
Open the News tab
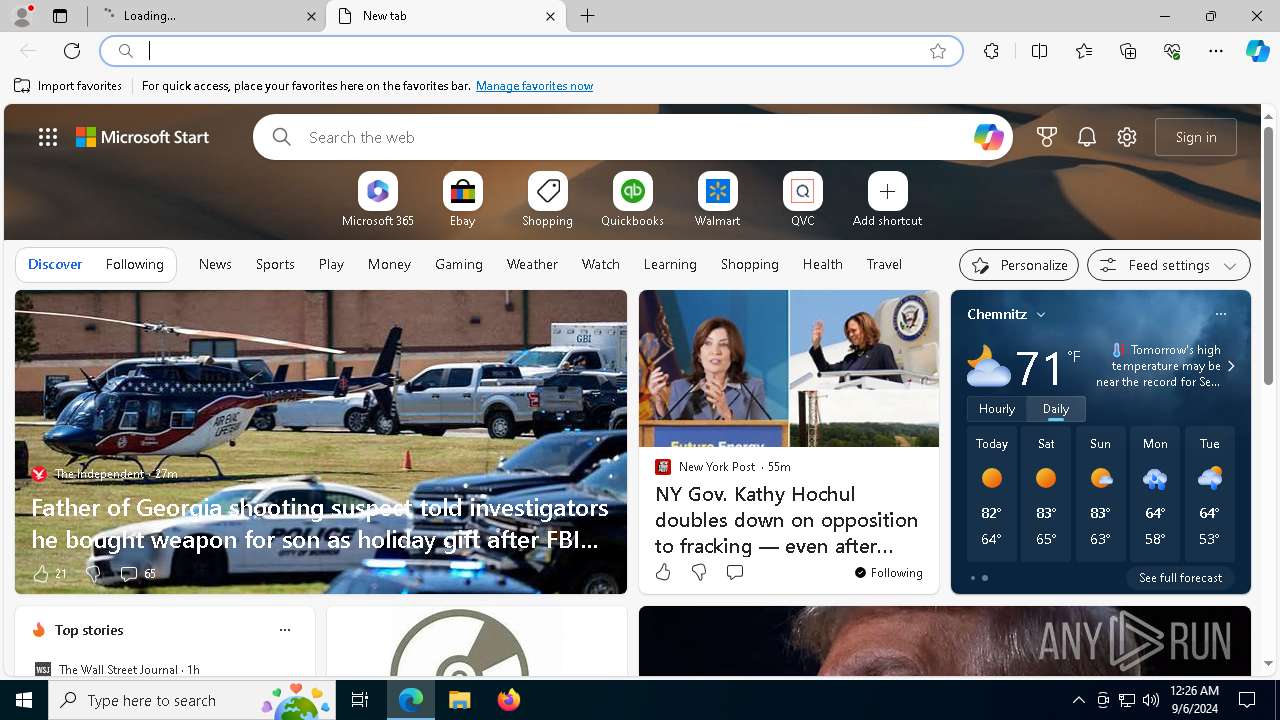[215, 265]
